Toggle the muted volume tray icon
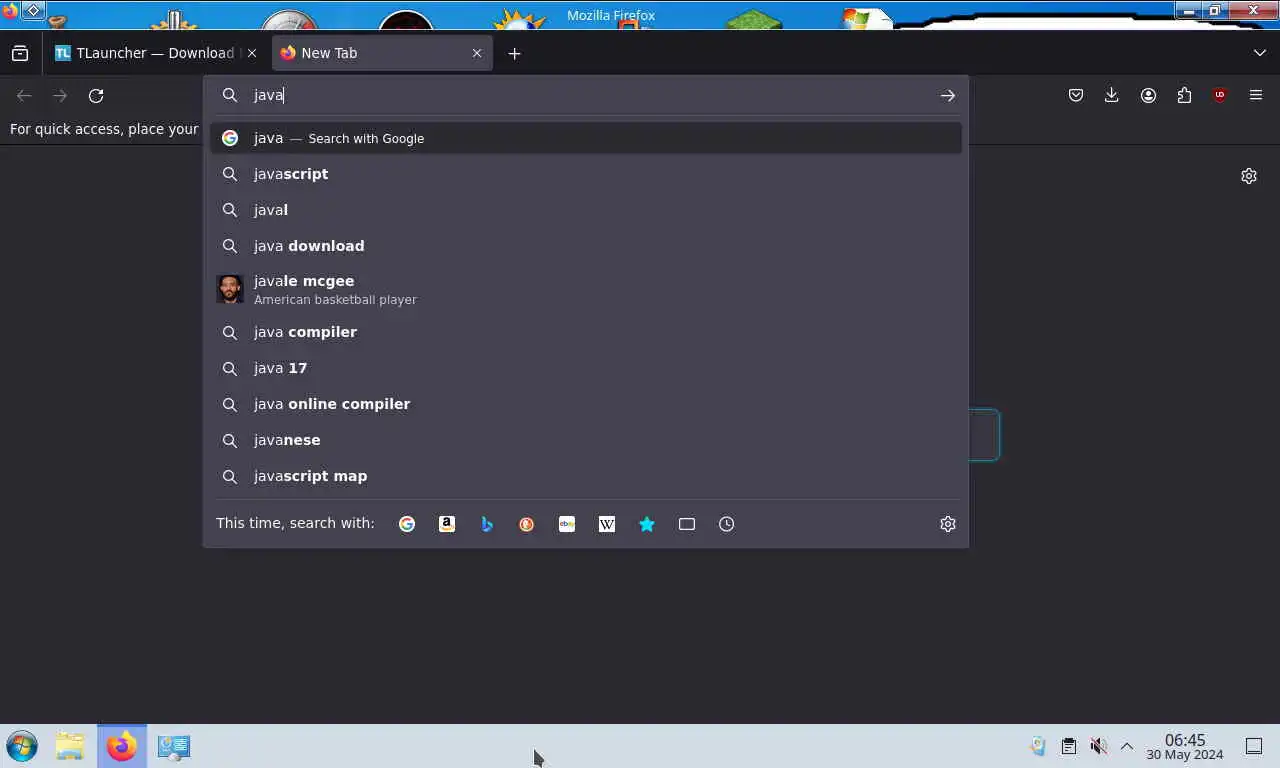Screen dimensions: 1280x768 pos(1098,746)
